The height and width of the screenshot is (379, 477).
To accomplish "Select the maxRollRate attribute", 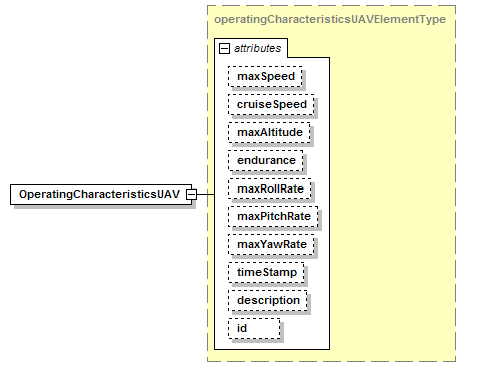I will coord(270,189).
